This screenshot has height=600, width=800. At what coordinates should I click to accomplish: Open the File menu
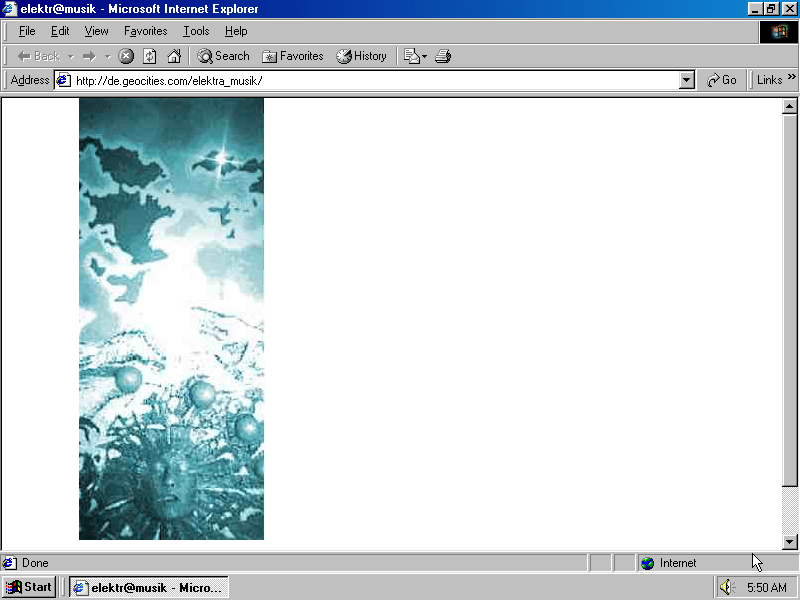(x=27, y=31)
